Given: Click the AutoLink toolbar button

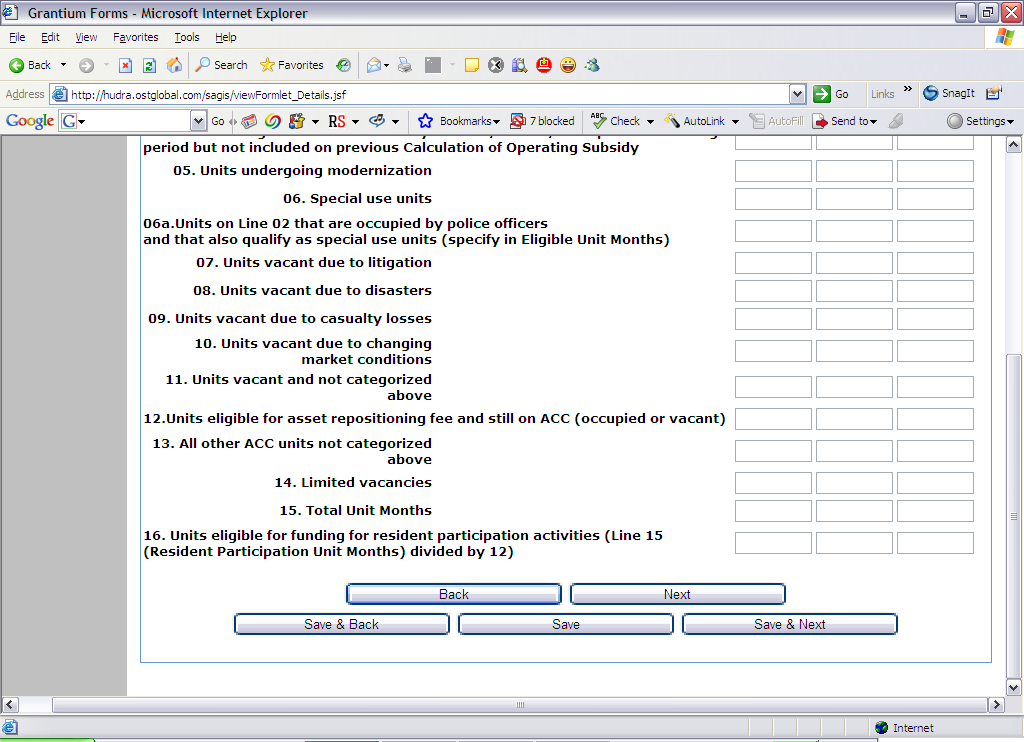Looking at the screenshot, I should pyautogui.click(x=695, y=121).
